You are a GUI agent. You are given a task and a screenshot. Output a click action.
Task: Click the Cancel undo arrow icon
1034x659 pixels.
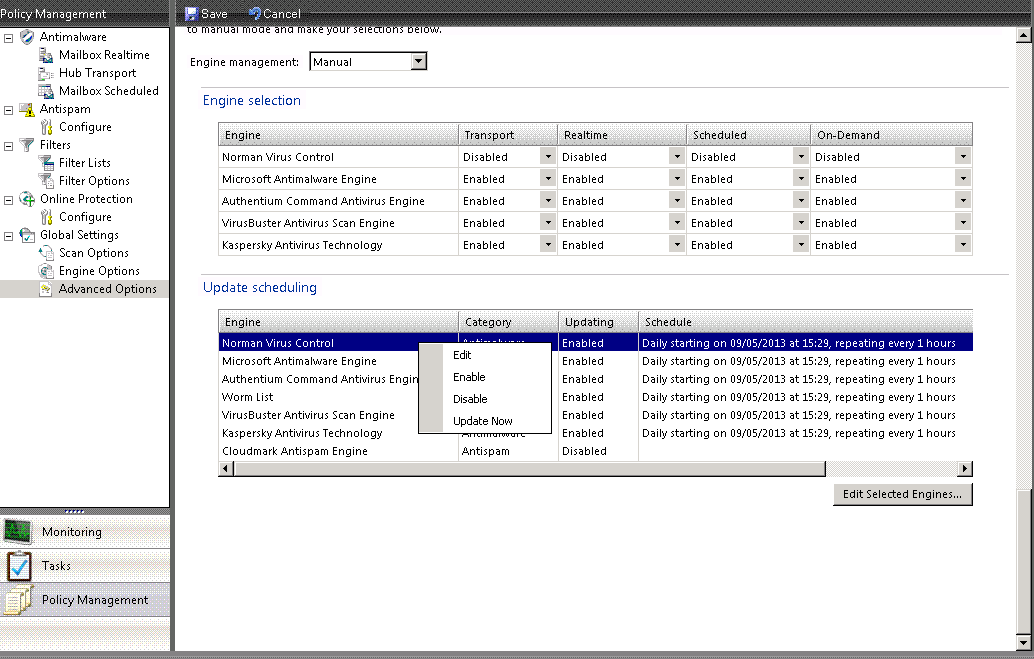click(x=254, y=14)
